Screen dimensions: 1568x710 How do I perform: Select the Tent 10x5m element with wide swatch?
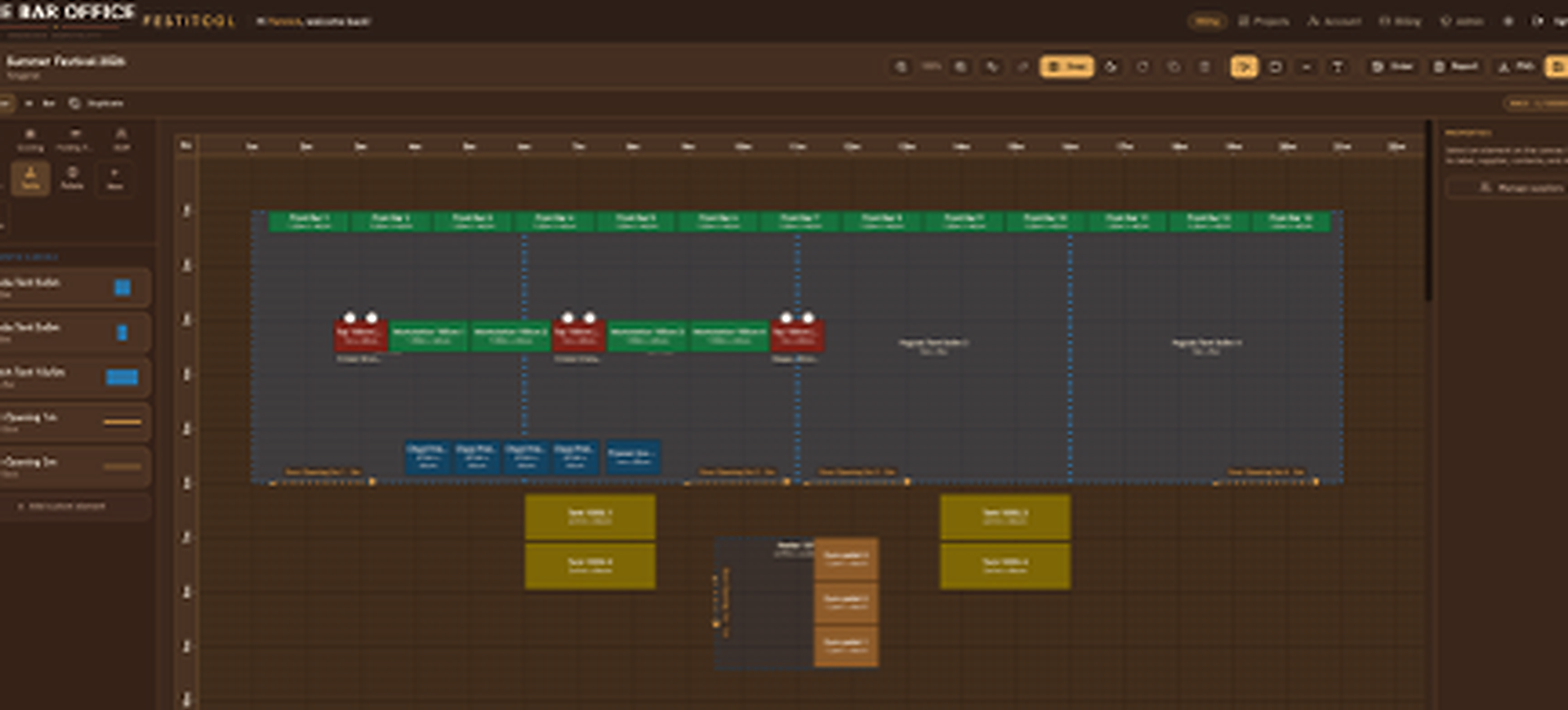pos(73,377)
